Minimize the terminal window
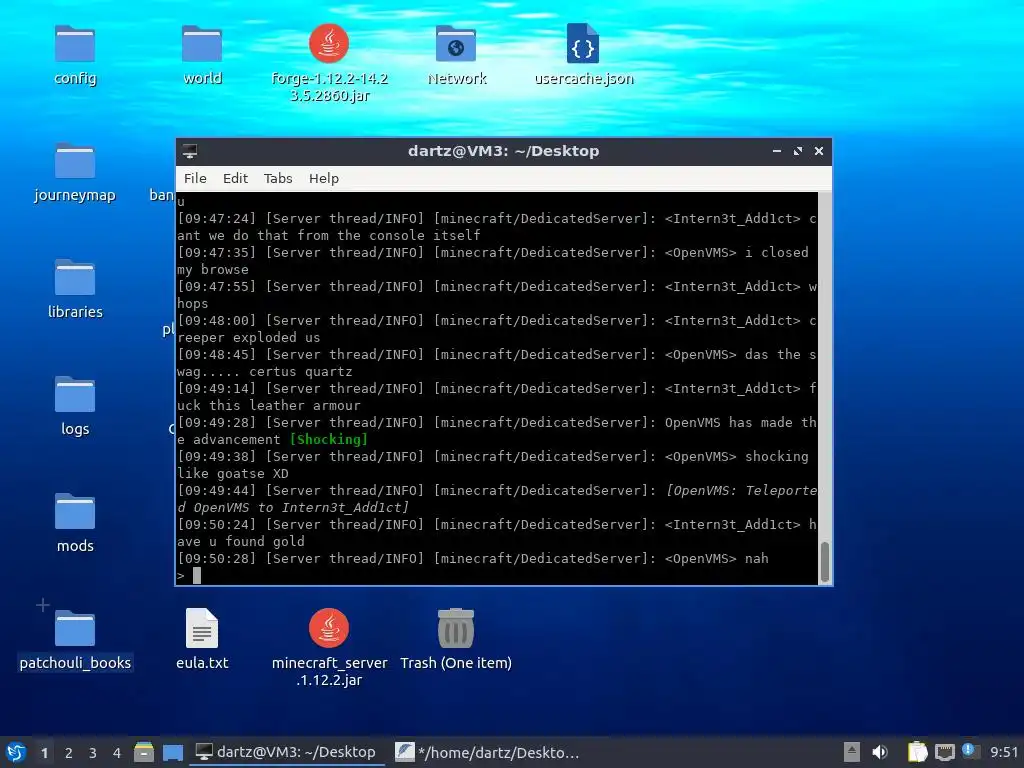1024x768 pixels. tap(776, 151)
